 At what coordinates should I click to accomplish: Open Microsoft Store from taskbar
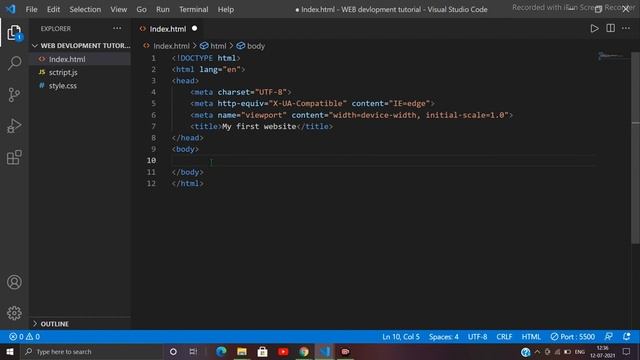(262, 351)
